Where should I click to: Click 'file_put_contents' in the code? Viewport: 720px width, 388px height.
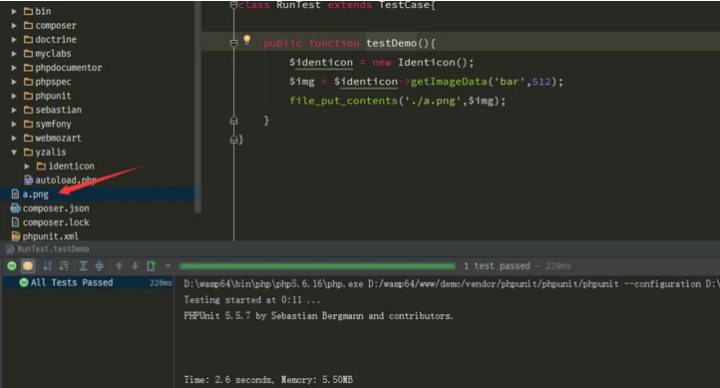343,101
